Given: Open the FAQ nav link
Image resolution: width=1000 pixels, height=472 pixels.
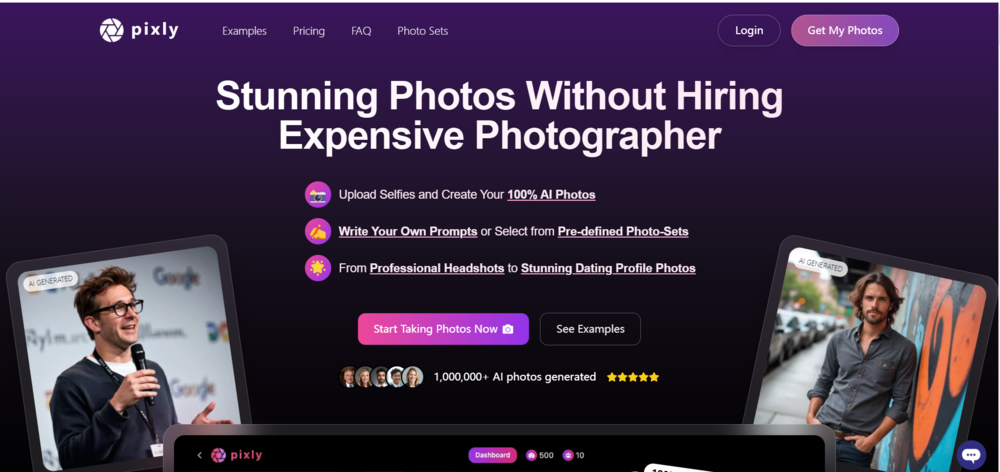Looking at the screenshot, I should 361,31.
